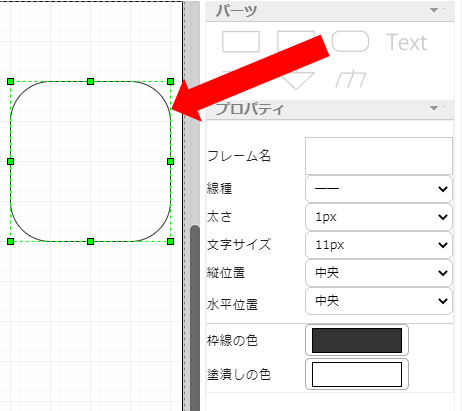
Task: Click the 線種 label
Action: (x=219, y=189)
